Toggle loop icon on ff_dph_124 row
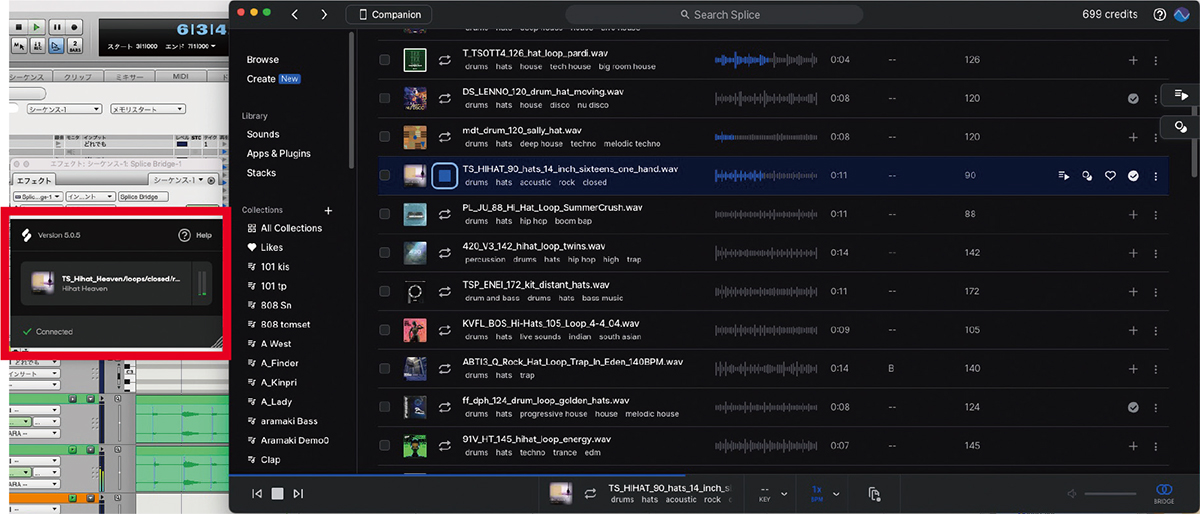Screen dimensions: 1200x514 click(445, 407)
